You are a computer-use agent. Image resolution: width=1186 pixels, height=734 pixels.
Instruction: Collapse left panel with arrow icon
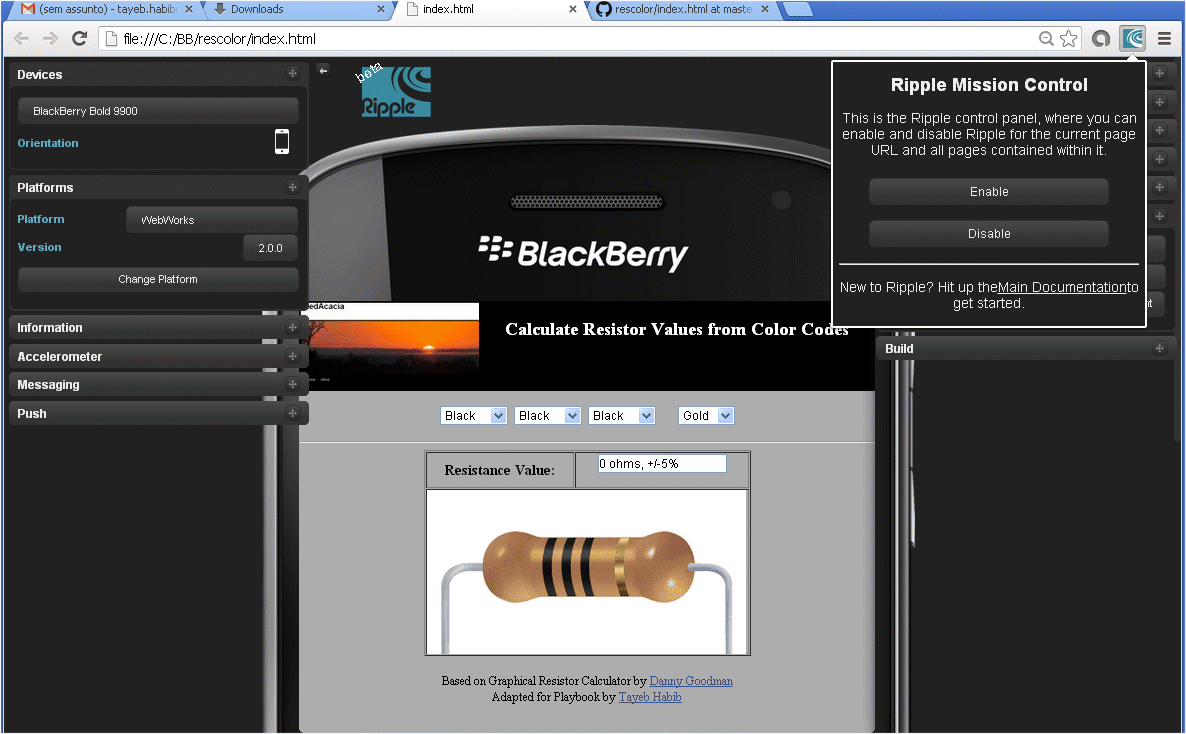click(x=323, y=70)
